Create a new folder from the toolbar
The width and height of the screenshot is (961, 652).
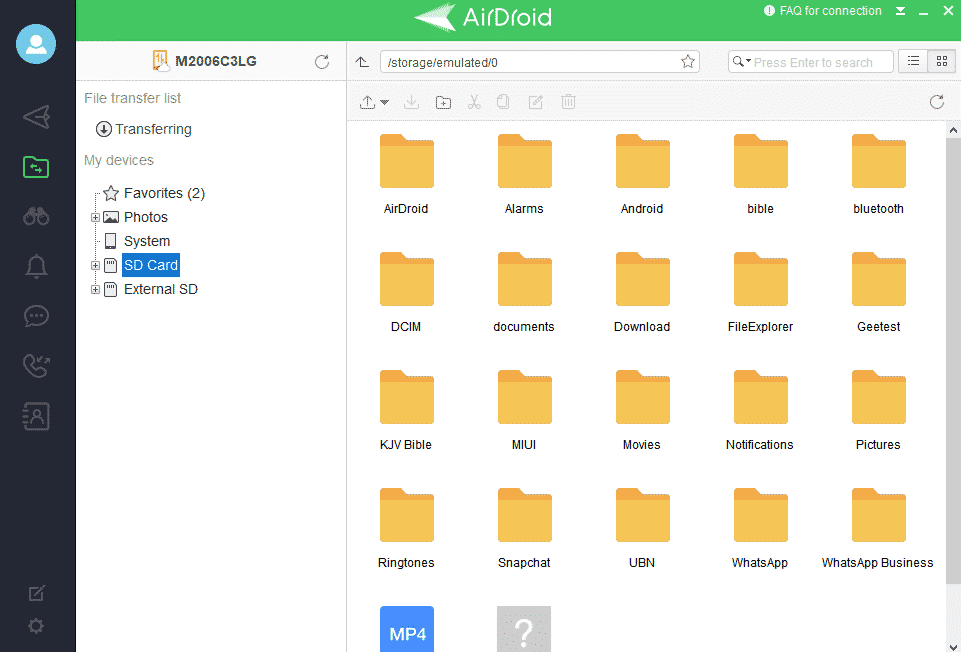tap(443, 101)
